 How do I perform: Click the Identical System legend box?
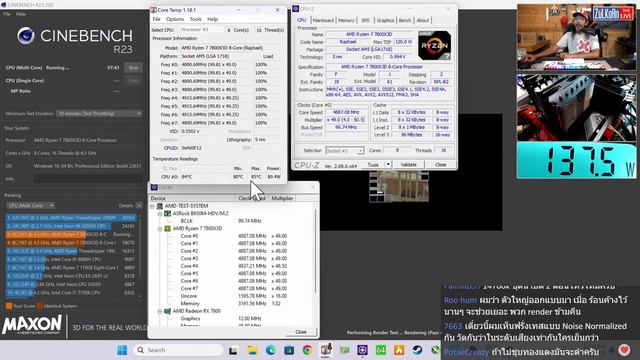[40, 306]
